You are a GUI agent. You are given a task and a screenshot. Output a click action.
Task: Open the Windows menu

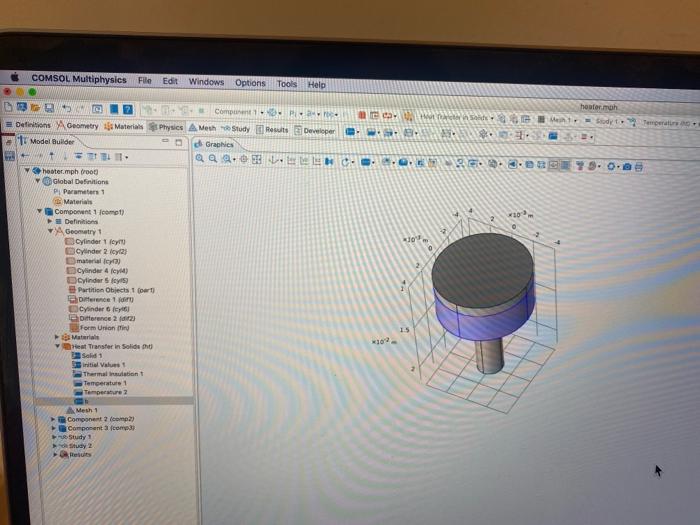(206, 82)
